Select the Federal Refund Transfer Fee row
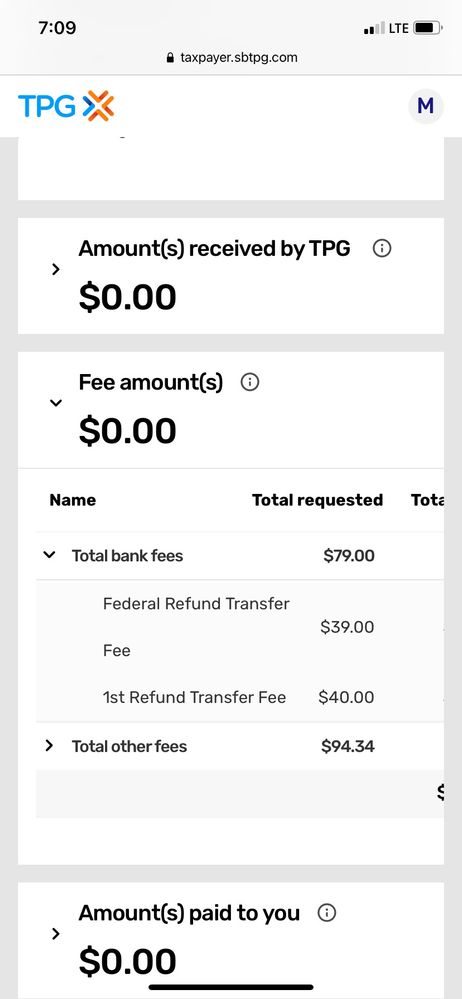Viewport: 462px width, 999px height. coord(240,627)
